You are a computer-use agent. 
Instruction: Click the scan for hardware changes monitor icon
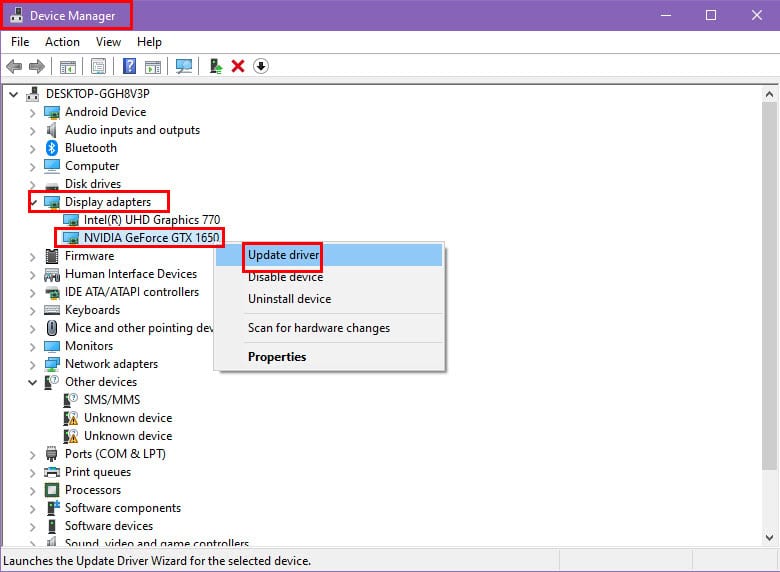(184, 66)
